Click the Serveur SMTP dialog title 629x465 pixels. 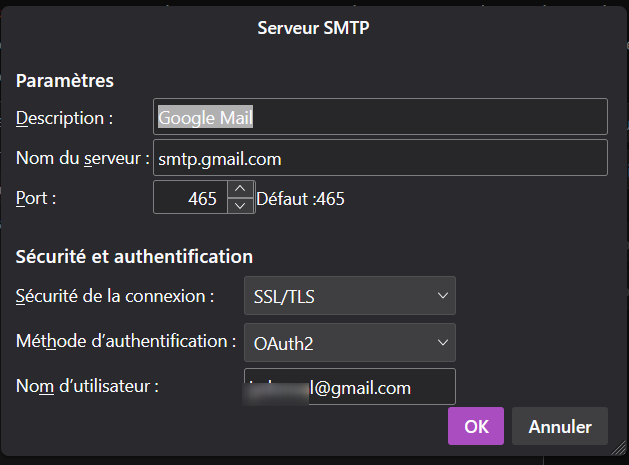pos(313,28)
